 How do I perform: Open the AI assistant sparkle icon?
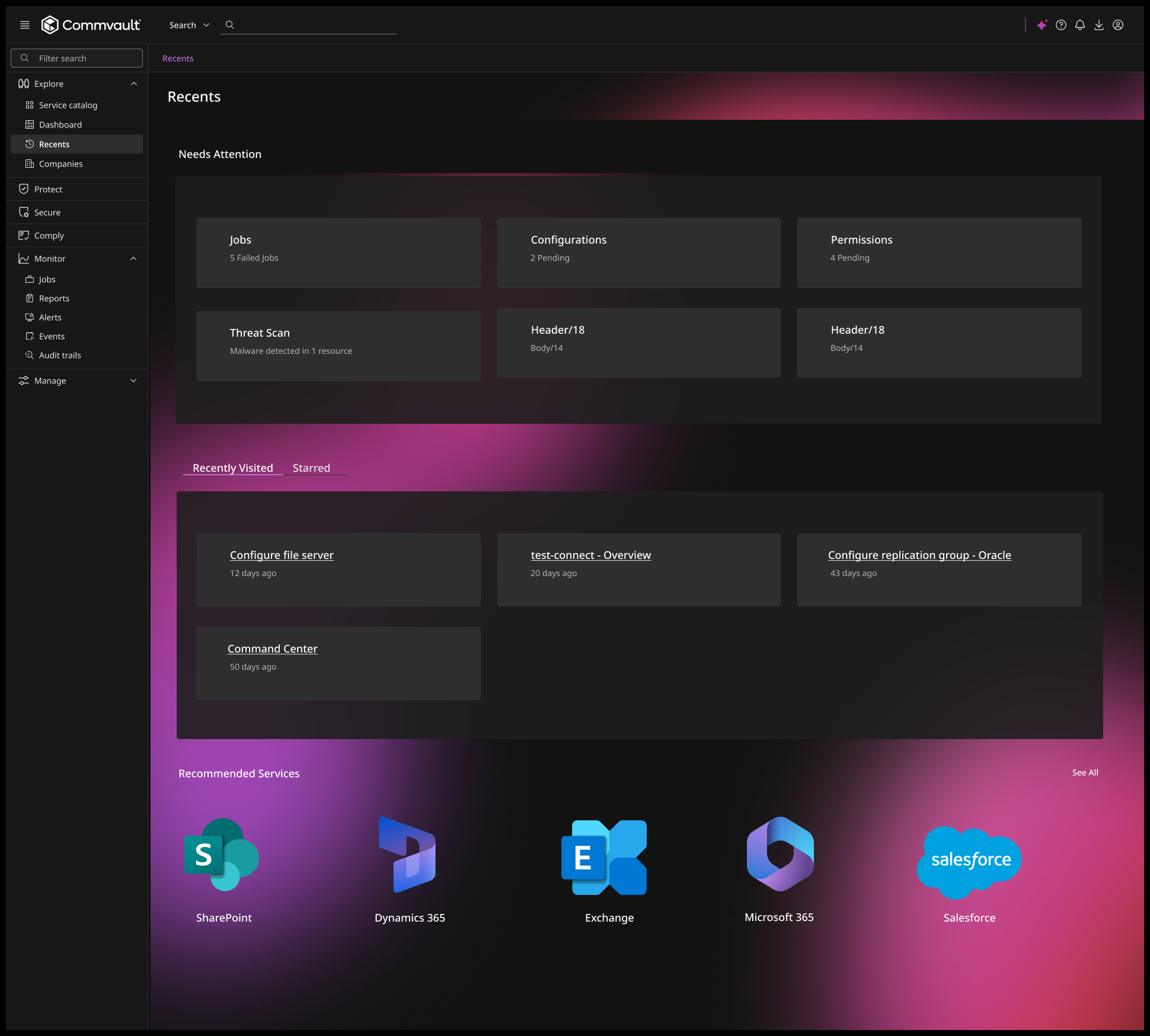(x=1042, y=25)
